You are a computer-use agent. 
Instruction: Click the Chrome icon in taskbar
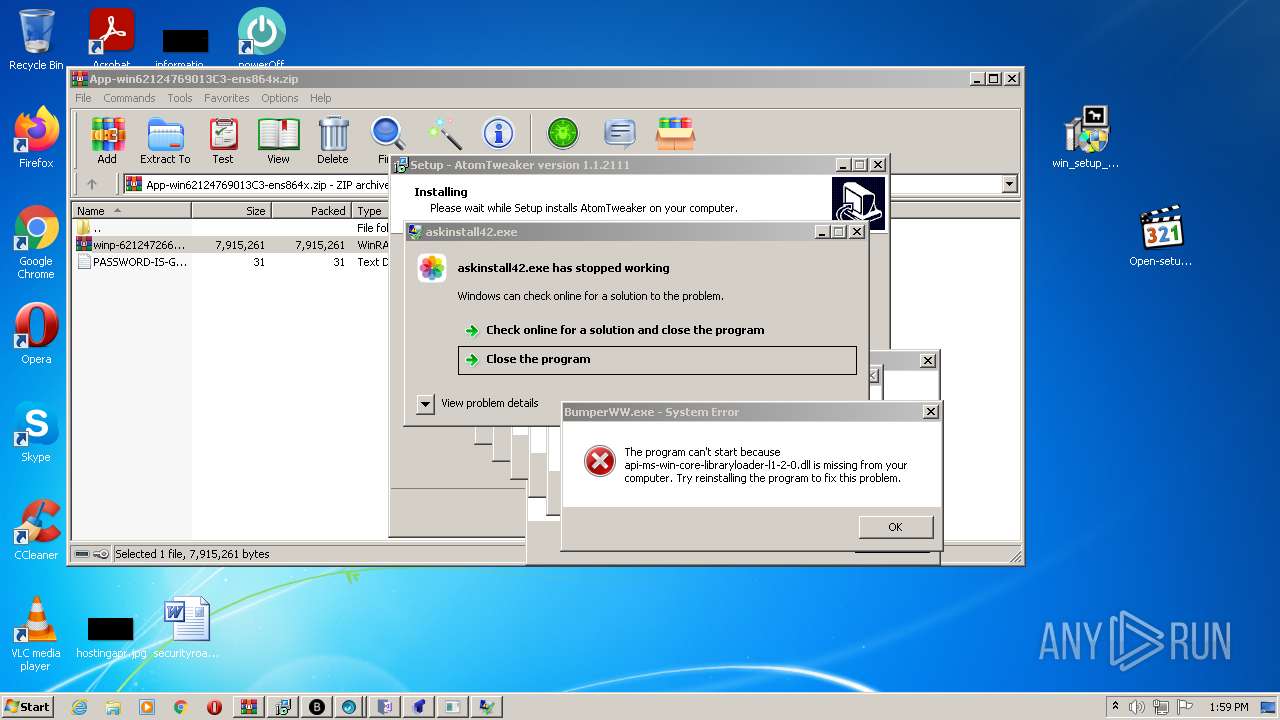181,707
